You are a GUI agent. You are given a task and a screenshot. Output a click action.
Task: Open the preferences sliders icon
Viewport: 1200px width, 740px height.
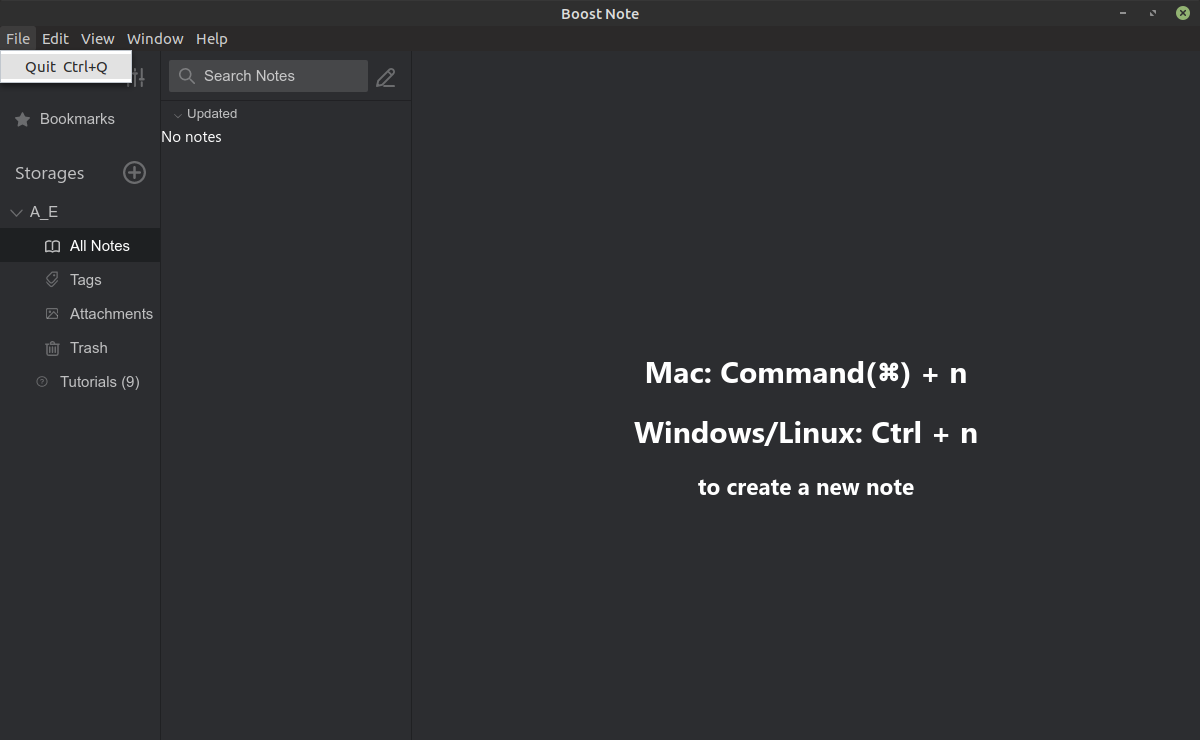[x=136, y=76]
